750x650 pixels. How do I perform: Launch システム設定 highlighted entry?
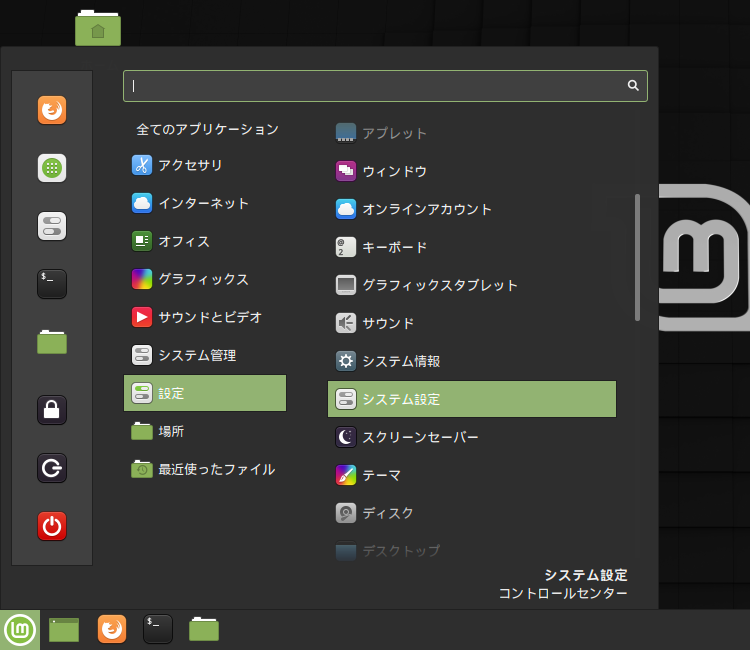(472, 399)
